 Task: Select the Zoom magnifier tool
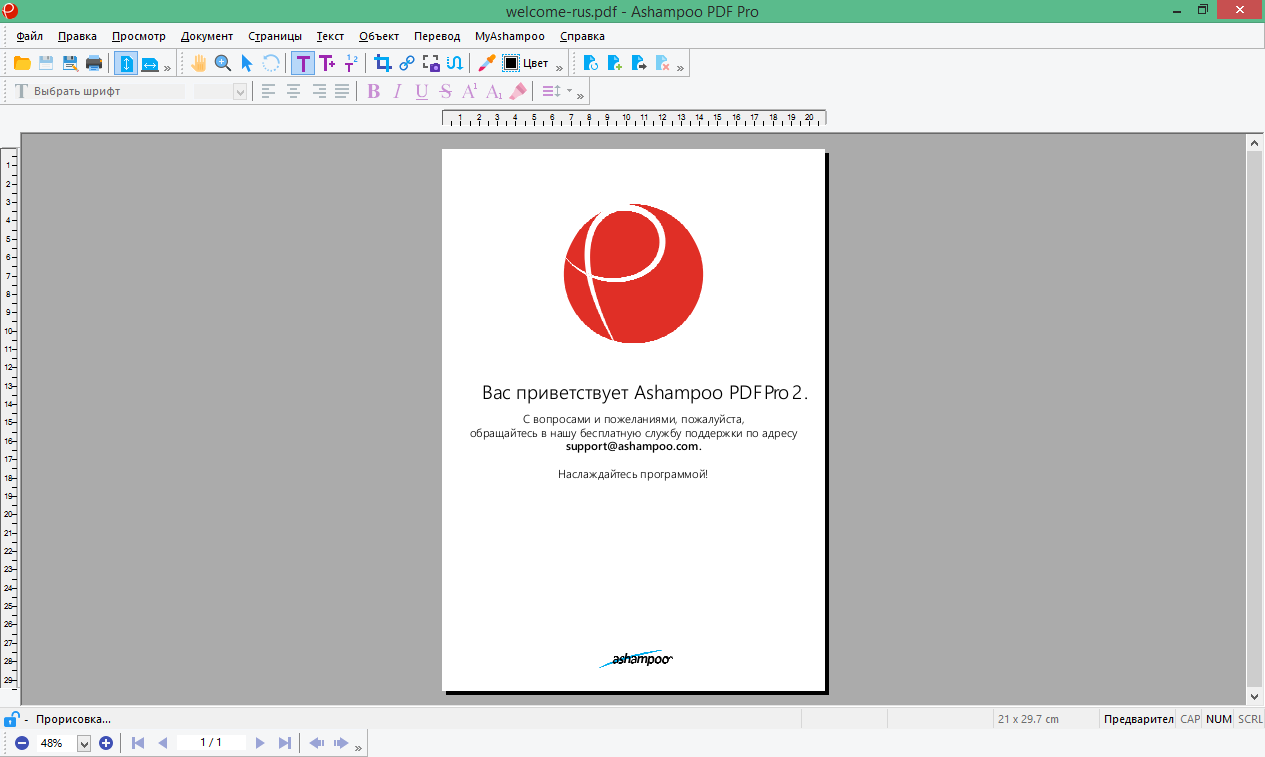pos(223,63)
